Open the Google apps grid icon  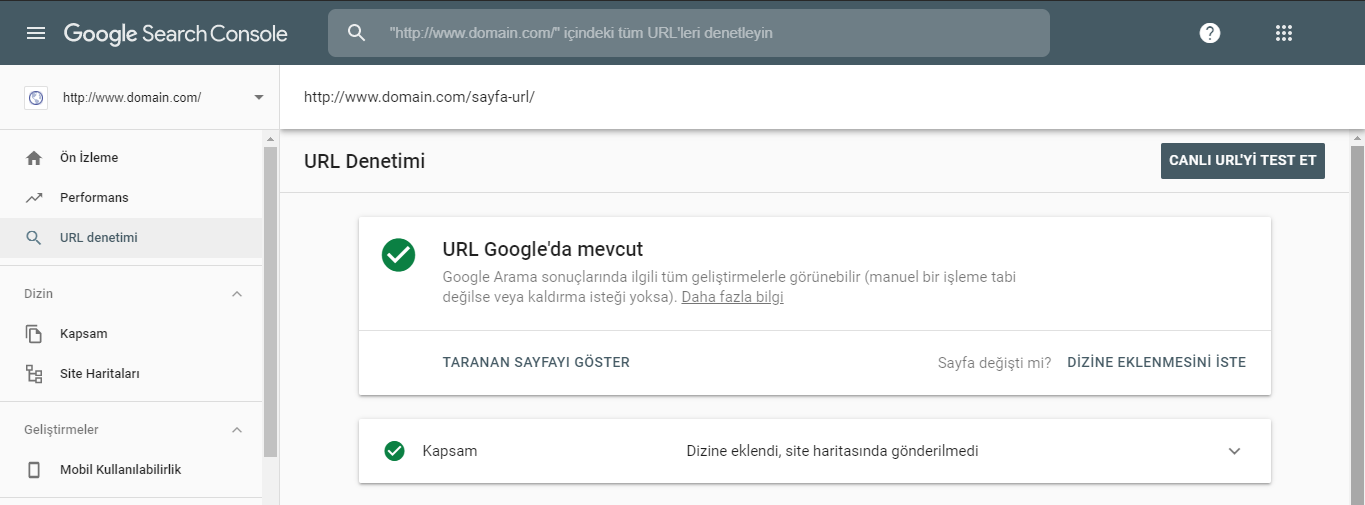coord(1284,33)
